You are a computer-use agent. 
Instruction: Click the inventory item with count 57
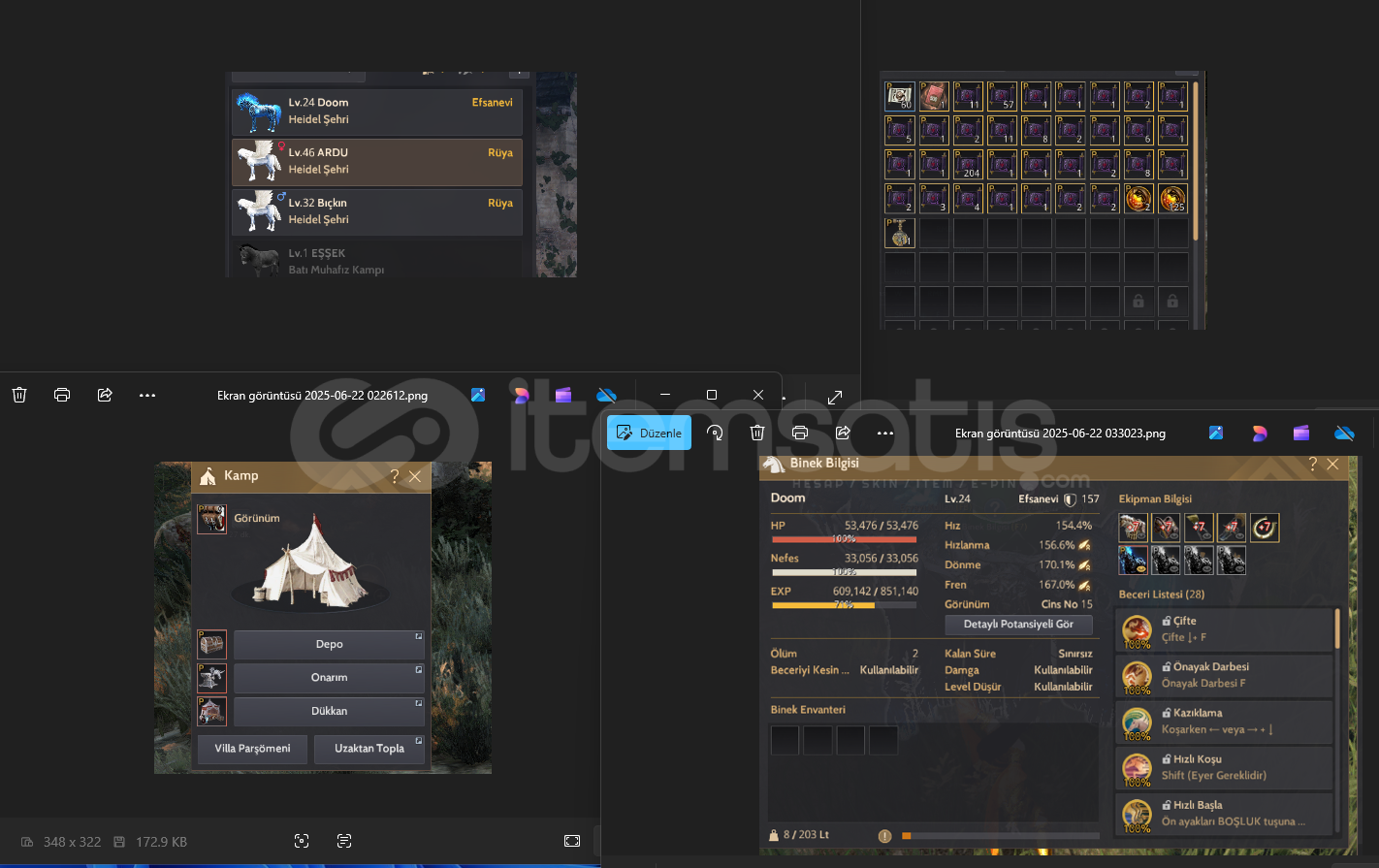coord(1002,96)
